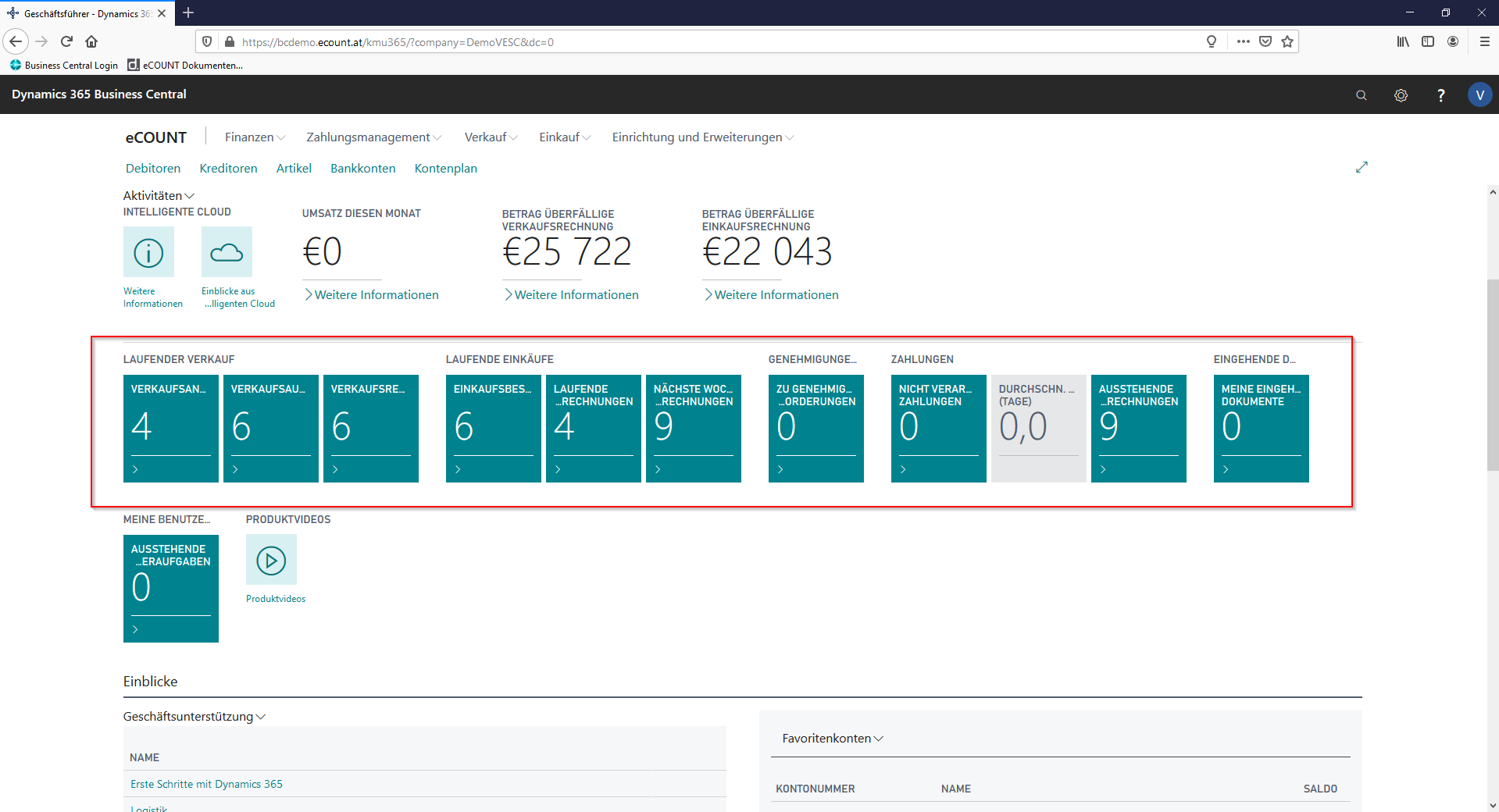
Task: Open Weitere Informationen under Umsatz diesen Monat
Action: click(x=371, y=294)
